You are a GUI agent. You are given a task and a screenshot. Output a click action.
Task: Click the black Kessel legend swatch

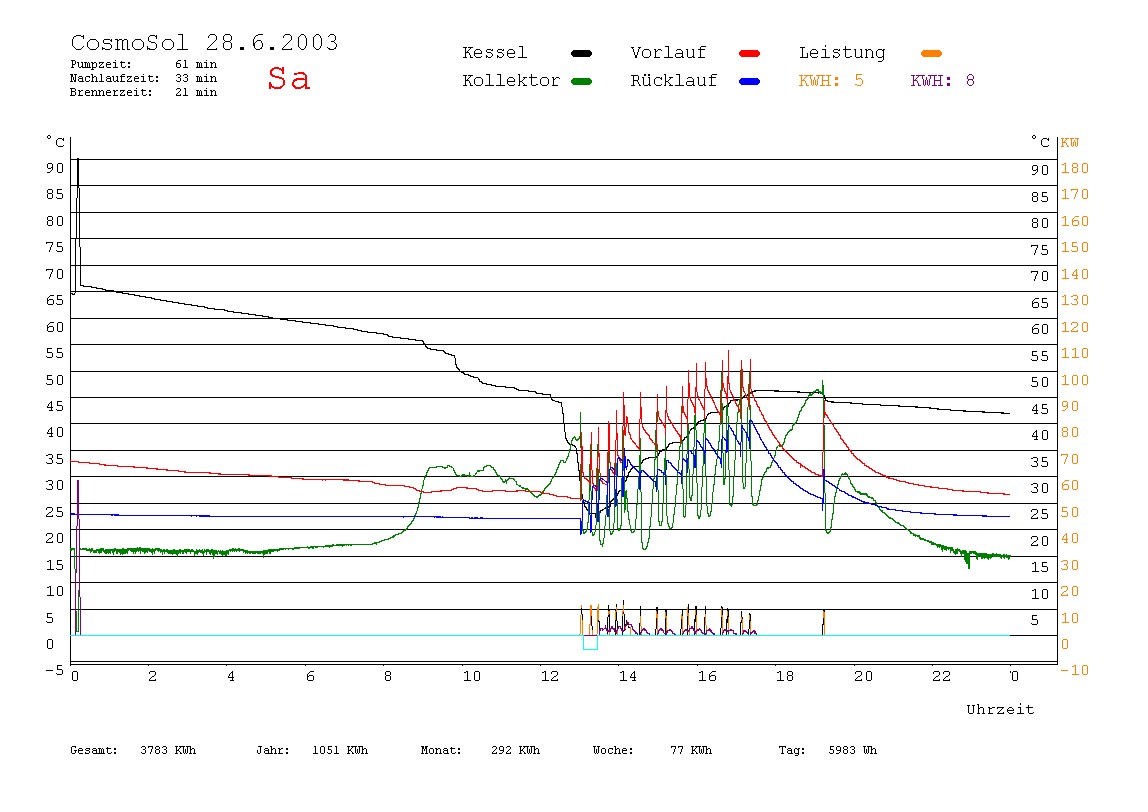[581, 53]
